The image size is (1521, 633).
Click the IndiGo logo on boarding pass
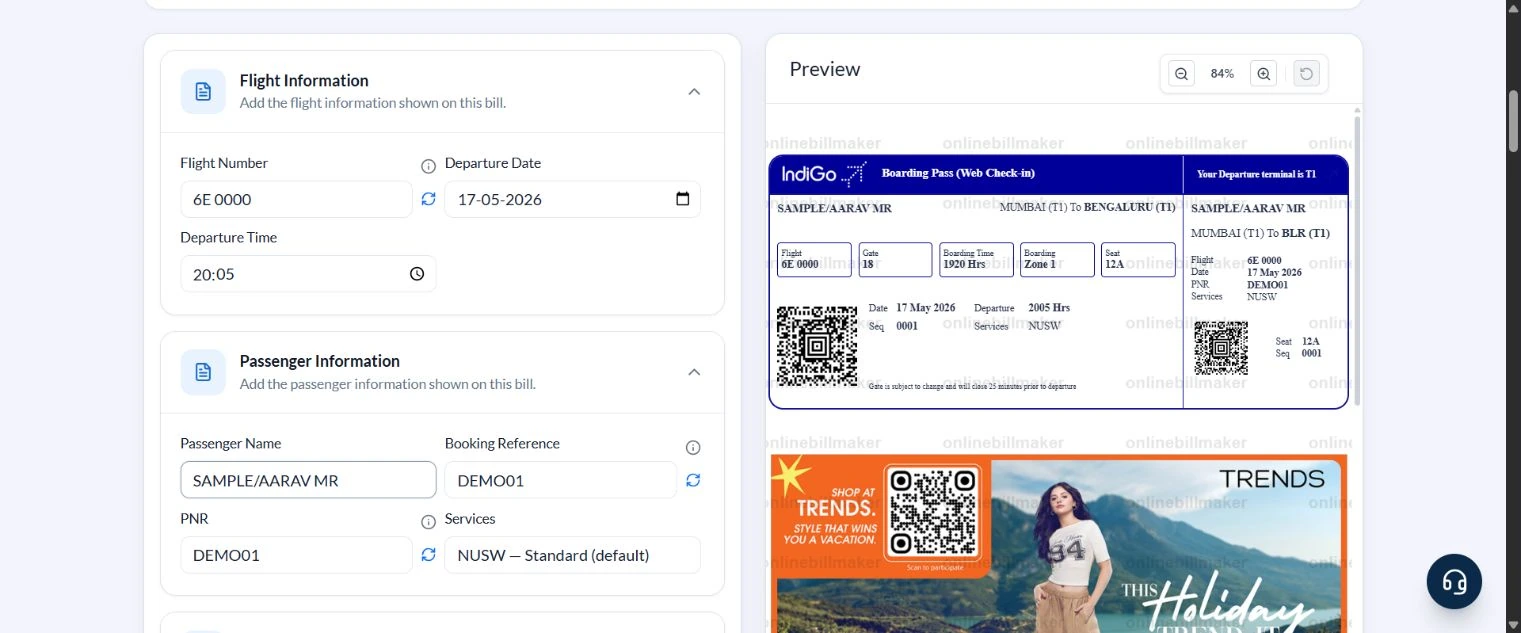823,174
